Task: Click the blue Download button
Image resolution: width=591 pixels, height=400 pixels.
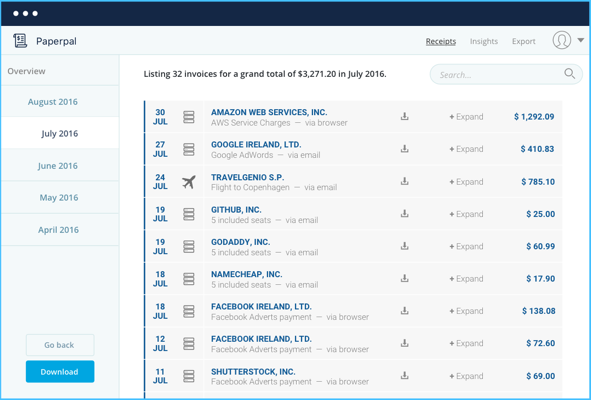Action: pos(60,372)
